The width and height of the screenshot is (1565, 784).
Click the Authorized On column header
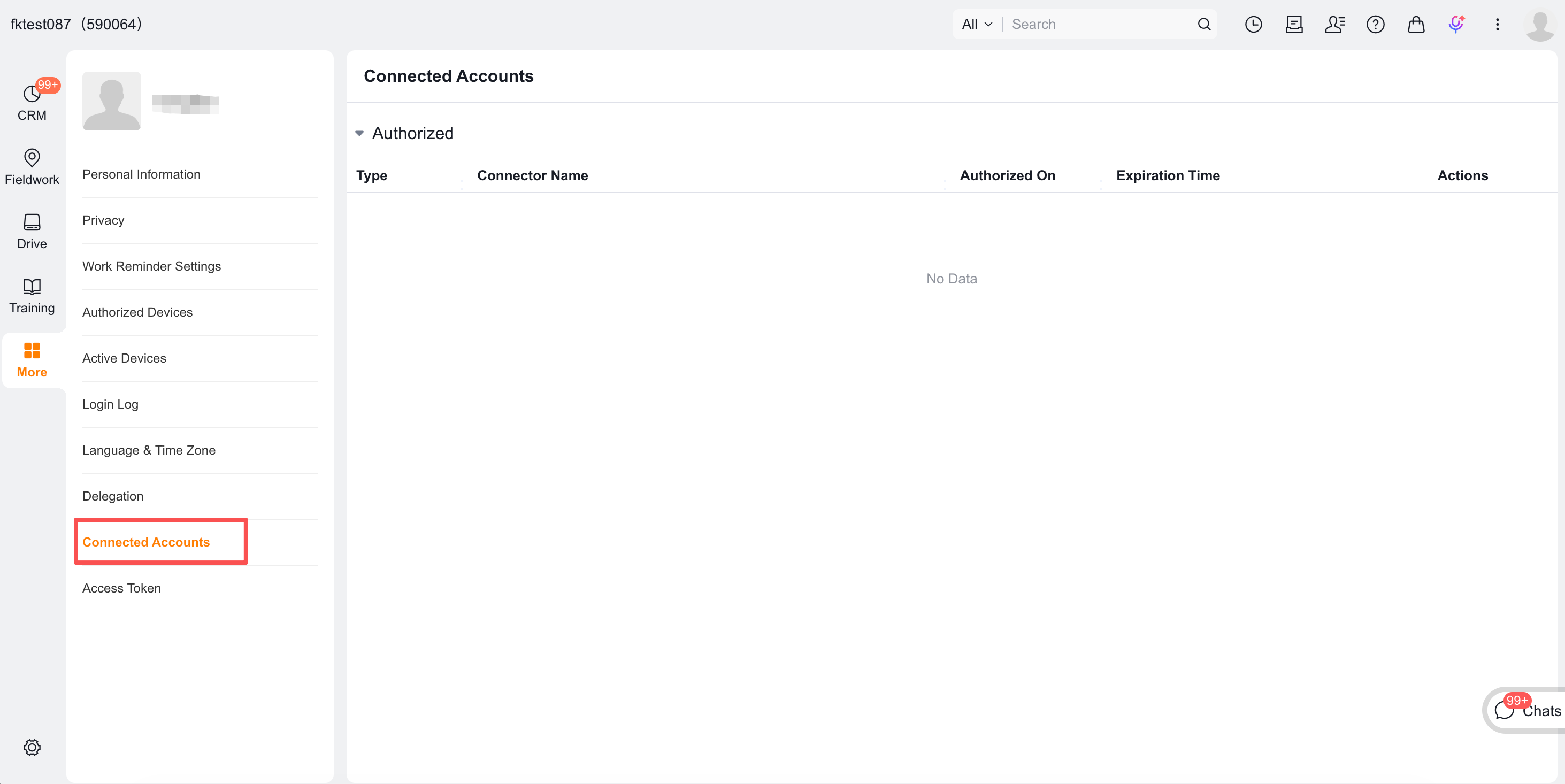point(1007,175)
